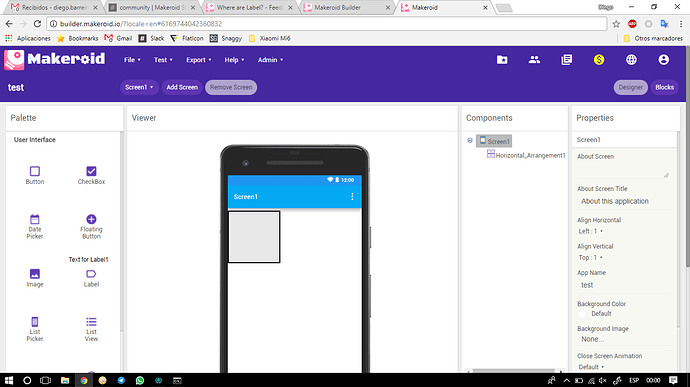Open the File menu
690x387 pixels.
(132, 60)
